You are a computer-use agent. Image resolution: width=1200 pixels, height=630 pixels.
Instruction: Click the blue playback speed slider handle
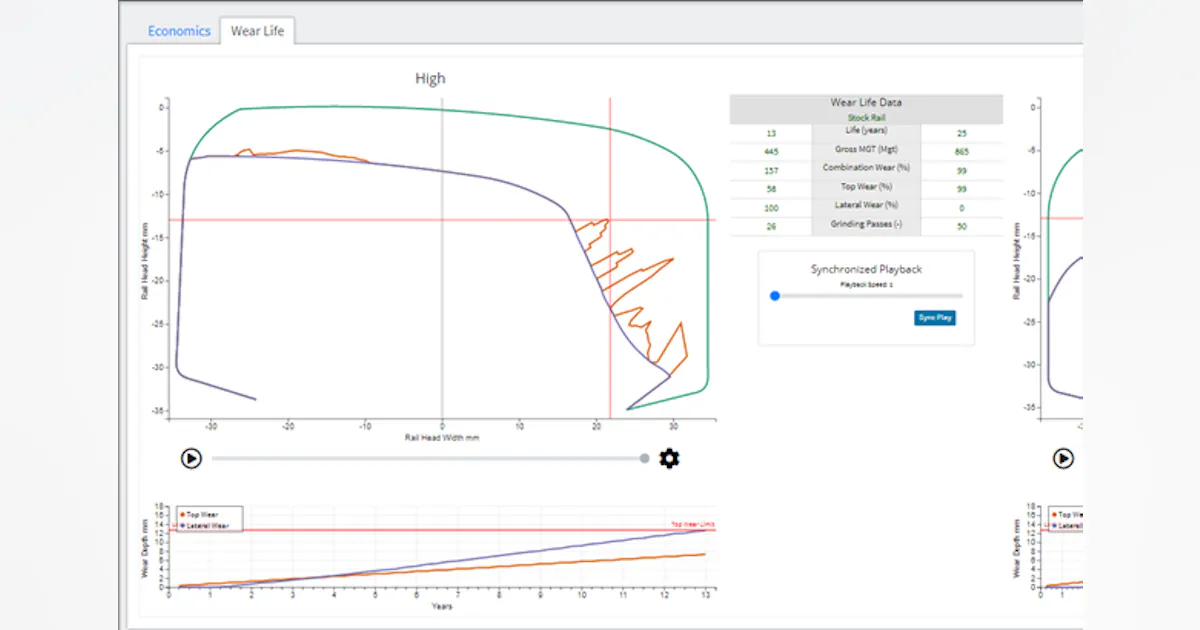pyautogui.click(x=775, y=295)
